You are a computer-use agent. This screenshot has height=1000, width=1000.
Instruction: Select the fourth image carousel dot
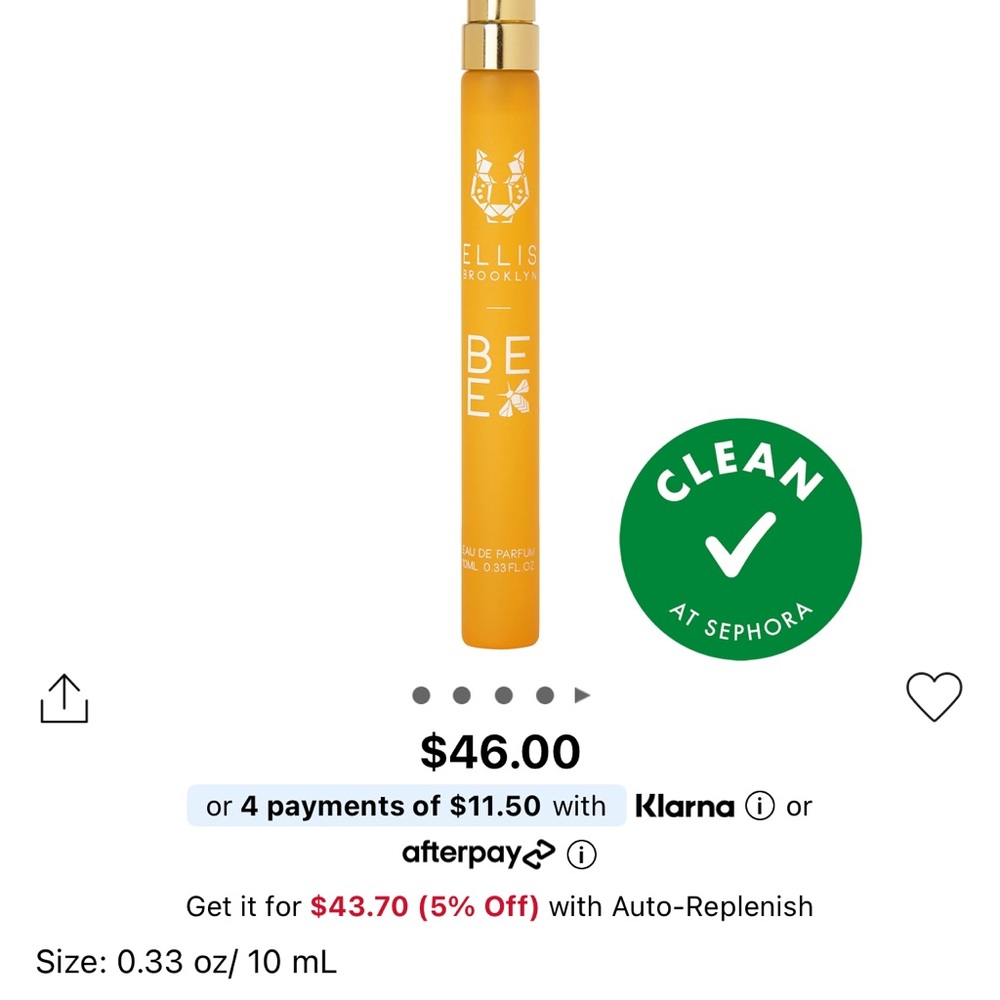(545, 695)
